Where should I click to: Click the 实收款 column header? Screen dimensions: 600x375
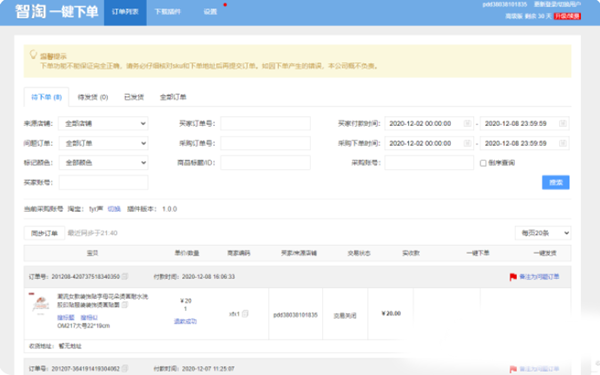pyautogui.click(x=411, y=253)
